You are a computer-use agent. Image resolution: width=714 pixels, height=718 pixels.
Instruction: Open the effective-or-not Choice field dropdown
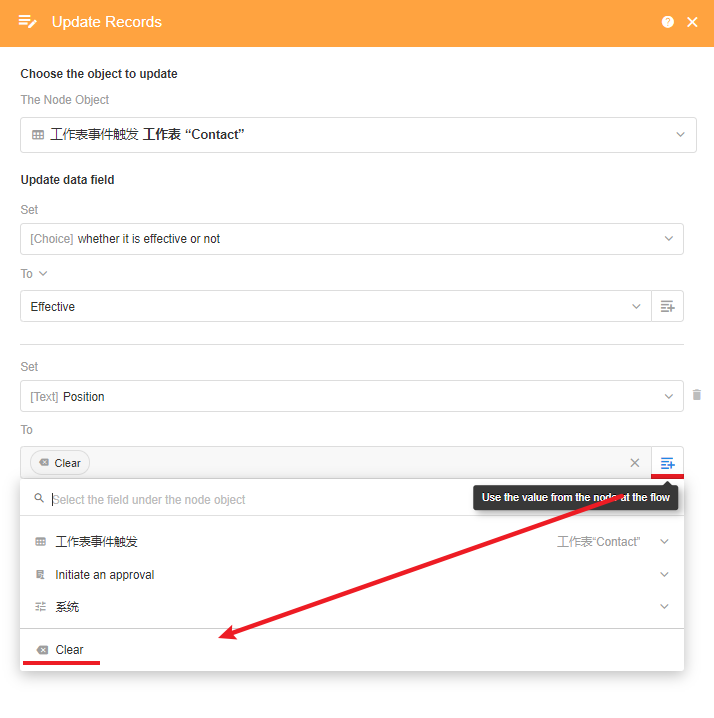pyautogui.click(x=668, y=239)
